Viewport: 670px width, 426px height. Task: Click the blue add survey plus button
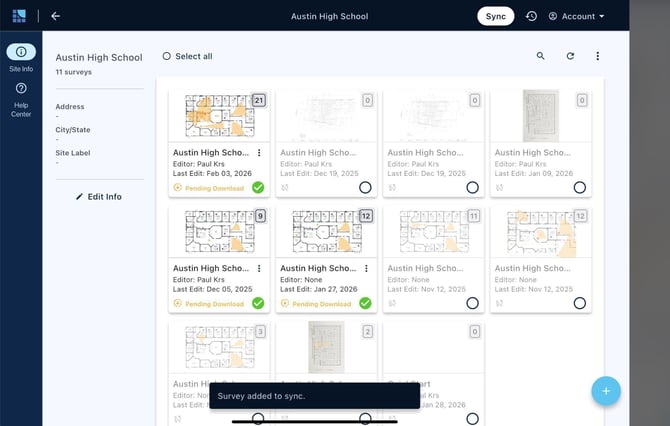tap(605, 390)
